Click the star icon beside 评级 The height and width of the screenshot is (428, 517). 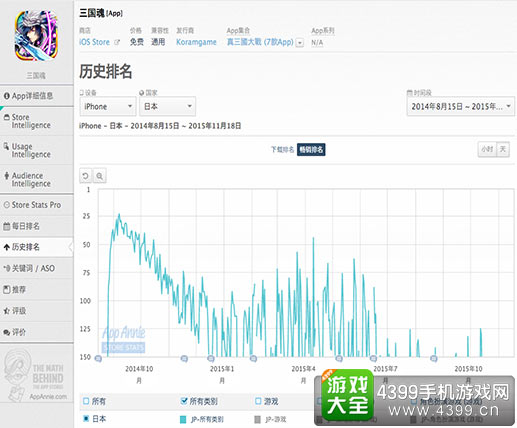[x=6, y=311]
